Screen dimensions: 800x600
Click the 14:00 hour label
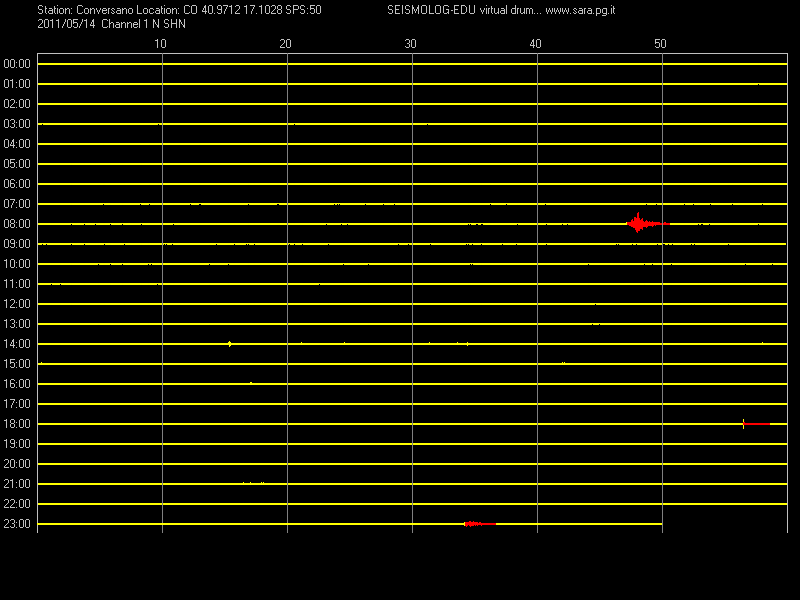pos(17,344)
